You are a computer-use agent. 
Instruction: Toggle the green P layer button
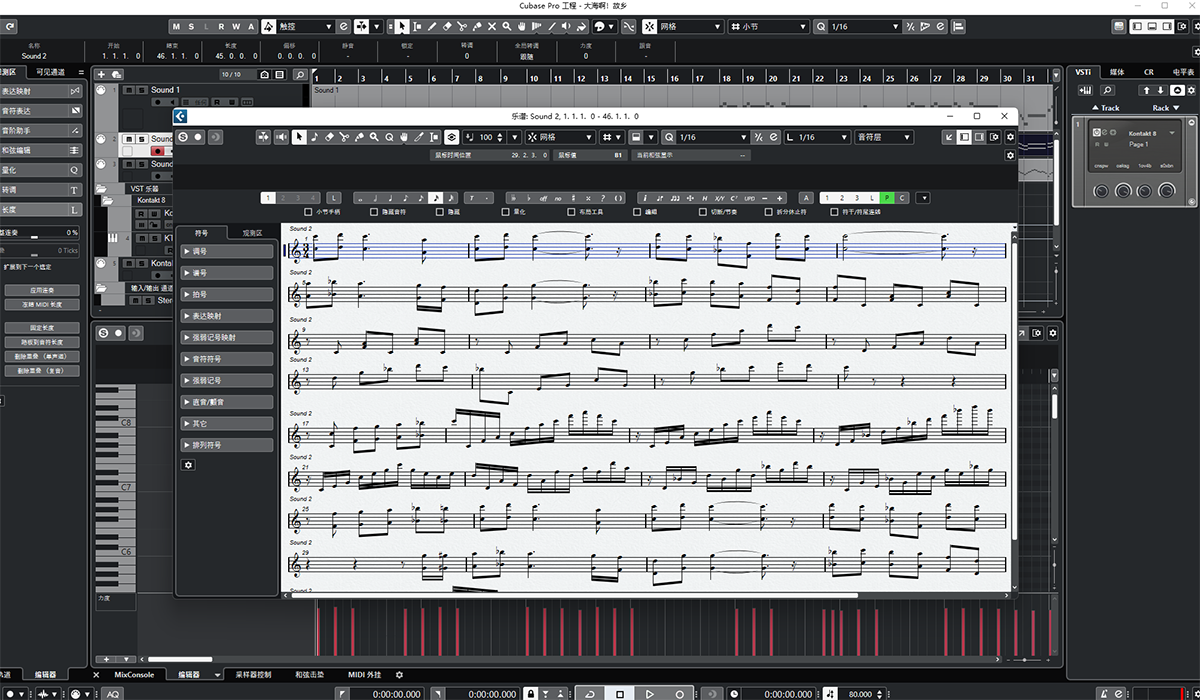(886, 198)
